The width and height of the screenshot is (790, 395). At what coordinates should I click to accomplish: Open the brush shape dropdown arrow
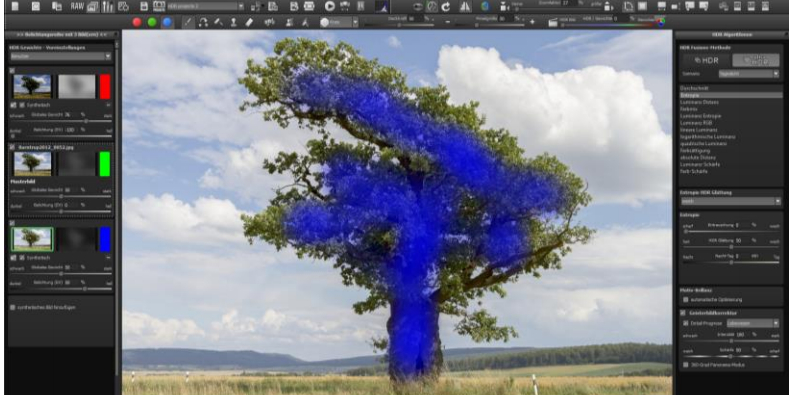(355, 22)
